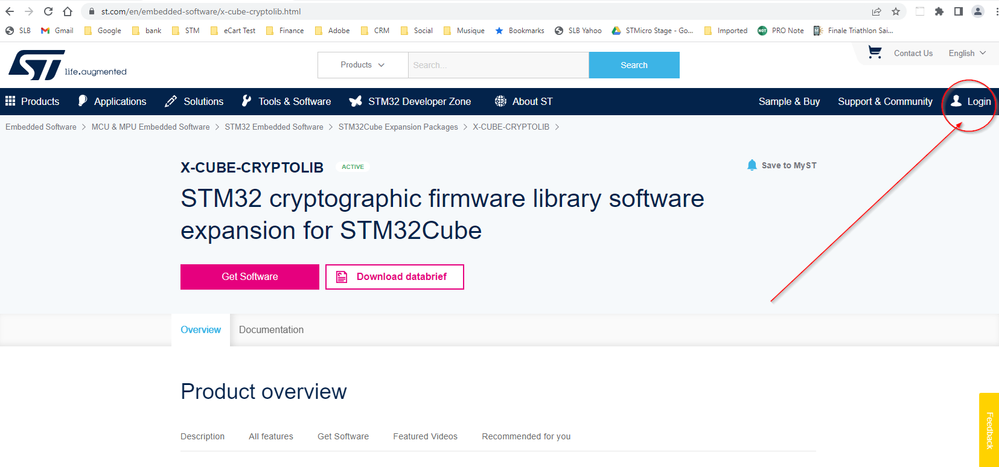Open the Finale Triathlon bookmark
999x467 pixels.
point(854,31)
